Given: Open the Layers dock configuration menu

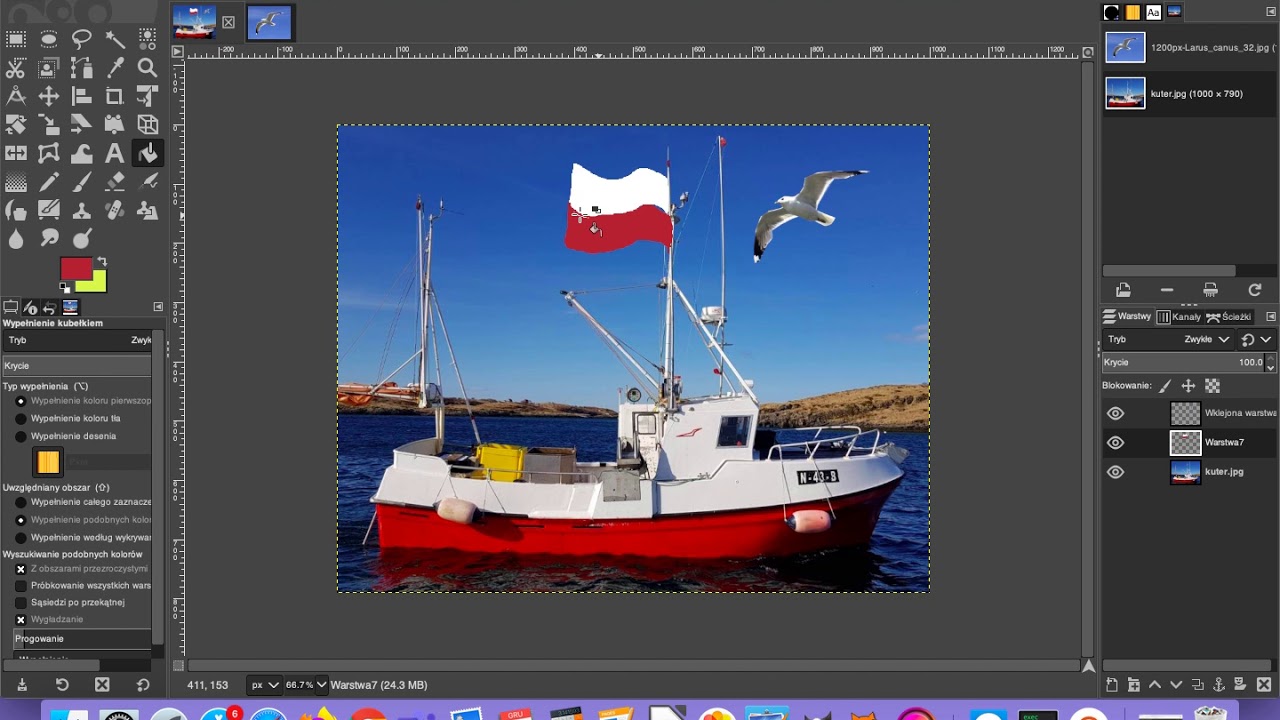Looking at the screenshot, I should pos(1271,317).
